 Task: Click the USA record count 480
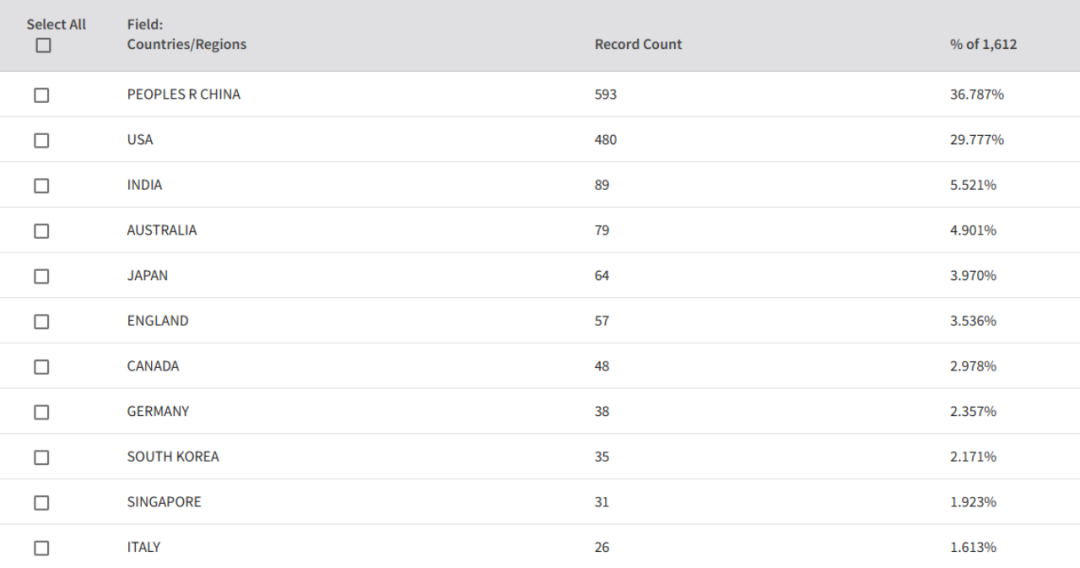click(x=605, y=140)
